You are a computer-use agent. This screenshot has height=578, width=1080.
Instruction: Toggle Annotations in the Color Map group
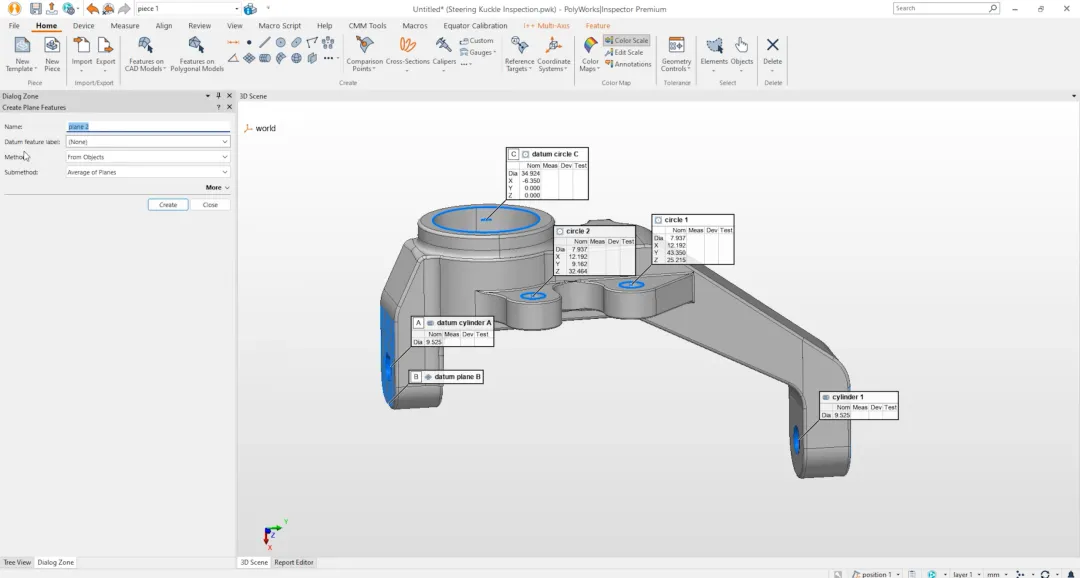[628, 64]
